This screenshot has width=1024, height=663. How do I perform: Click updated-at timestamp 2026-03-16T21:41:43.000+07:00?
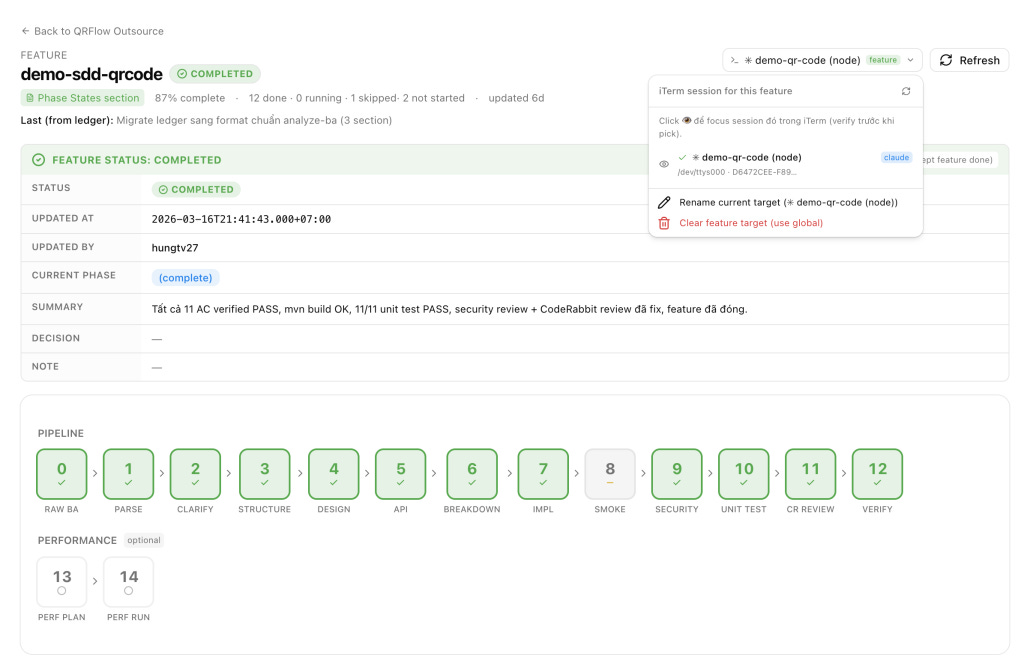click(241, 219)
